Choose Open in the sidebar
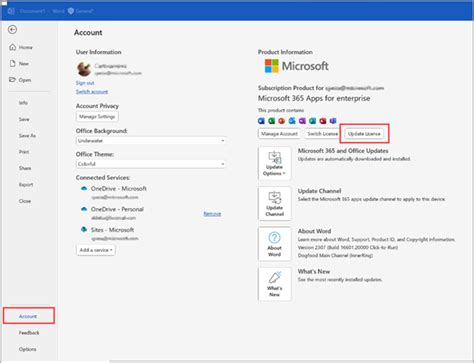Image resolution: width=474 pixels, height=363 pixels. [x=20, y=80]
